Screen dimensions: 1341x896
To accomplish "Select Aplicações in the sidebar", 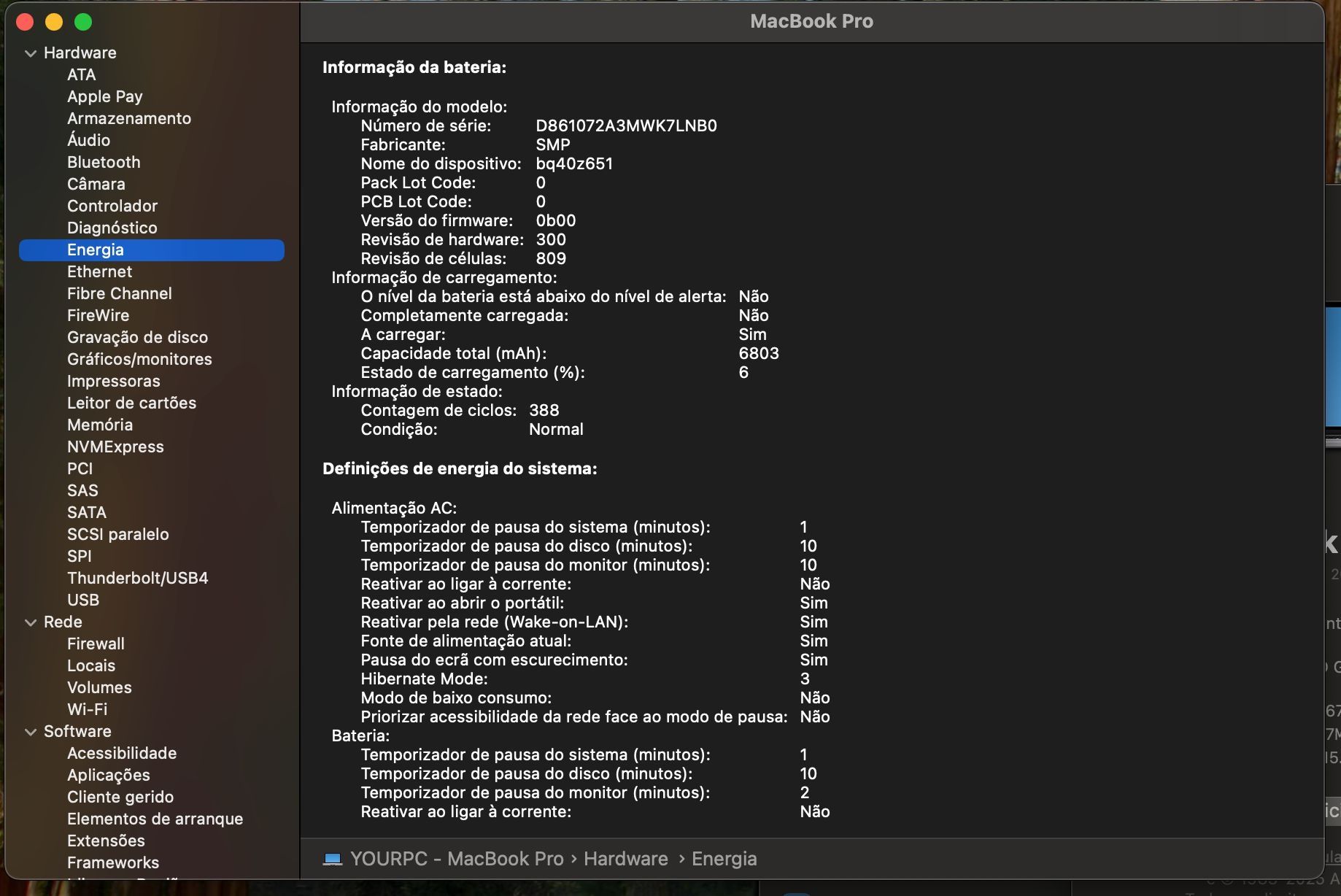I will coord(109,775).
